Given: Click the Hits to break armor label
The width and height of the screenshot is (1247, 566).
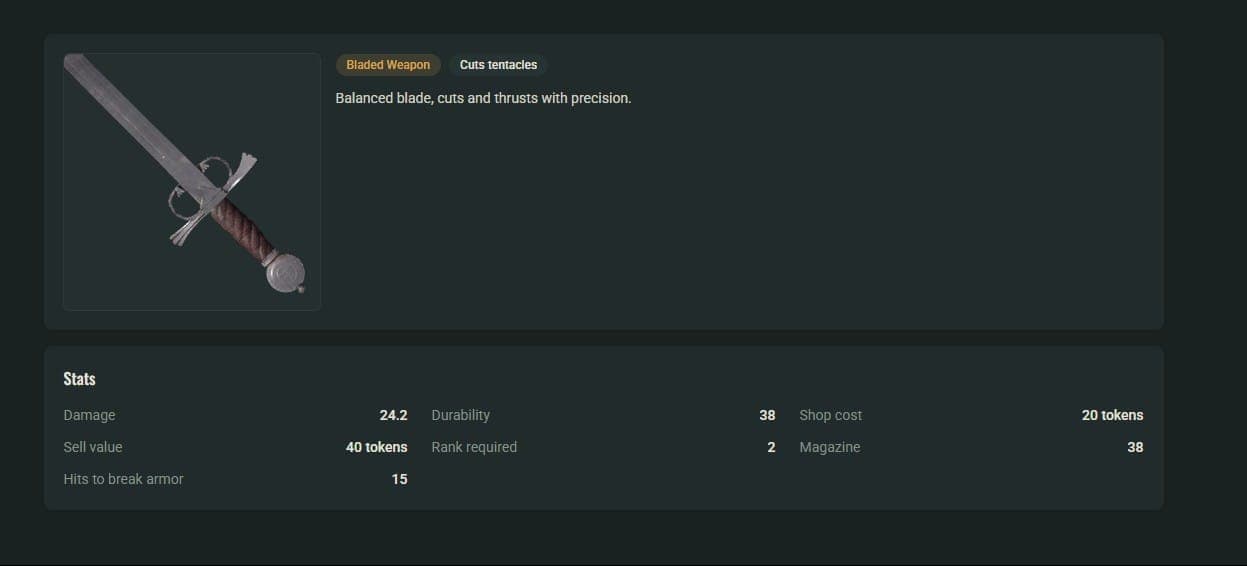Looking at the screenshot, I should 123,479.
